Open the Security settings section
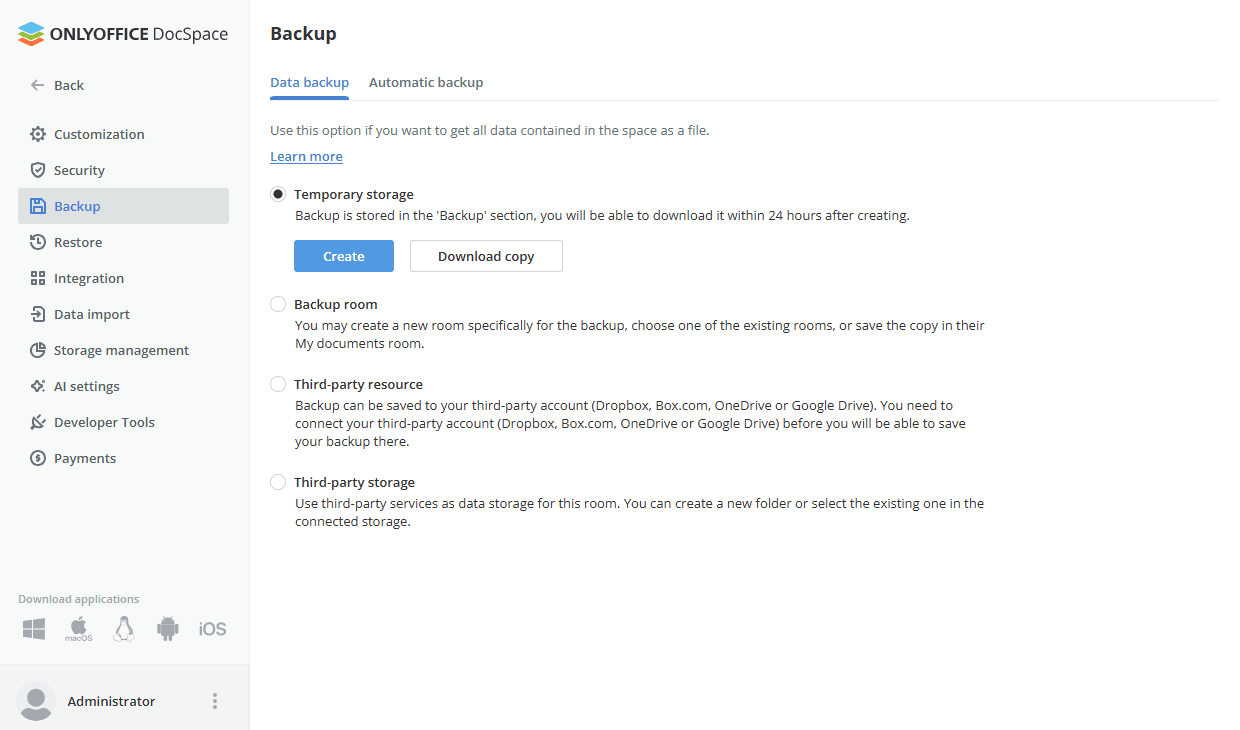Viewport: 1240px width, 730px height. 78,169
